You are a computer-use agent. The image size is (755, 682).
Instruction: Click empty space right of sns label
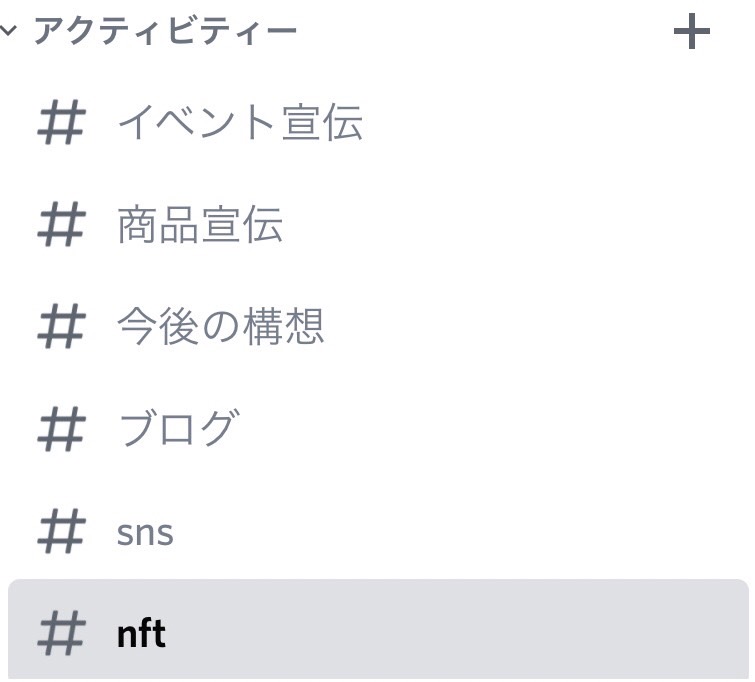(x=450, y=531)
